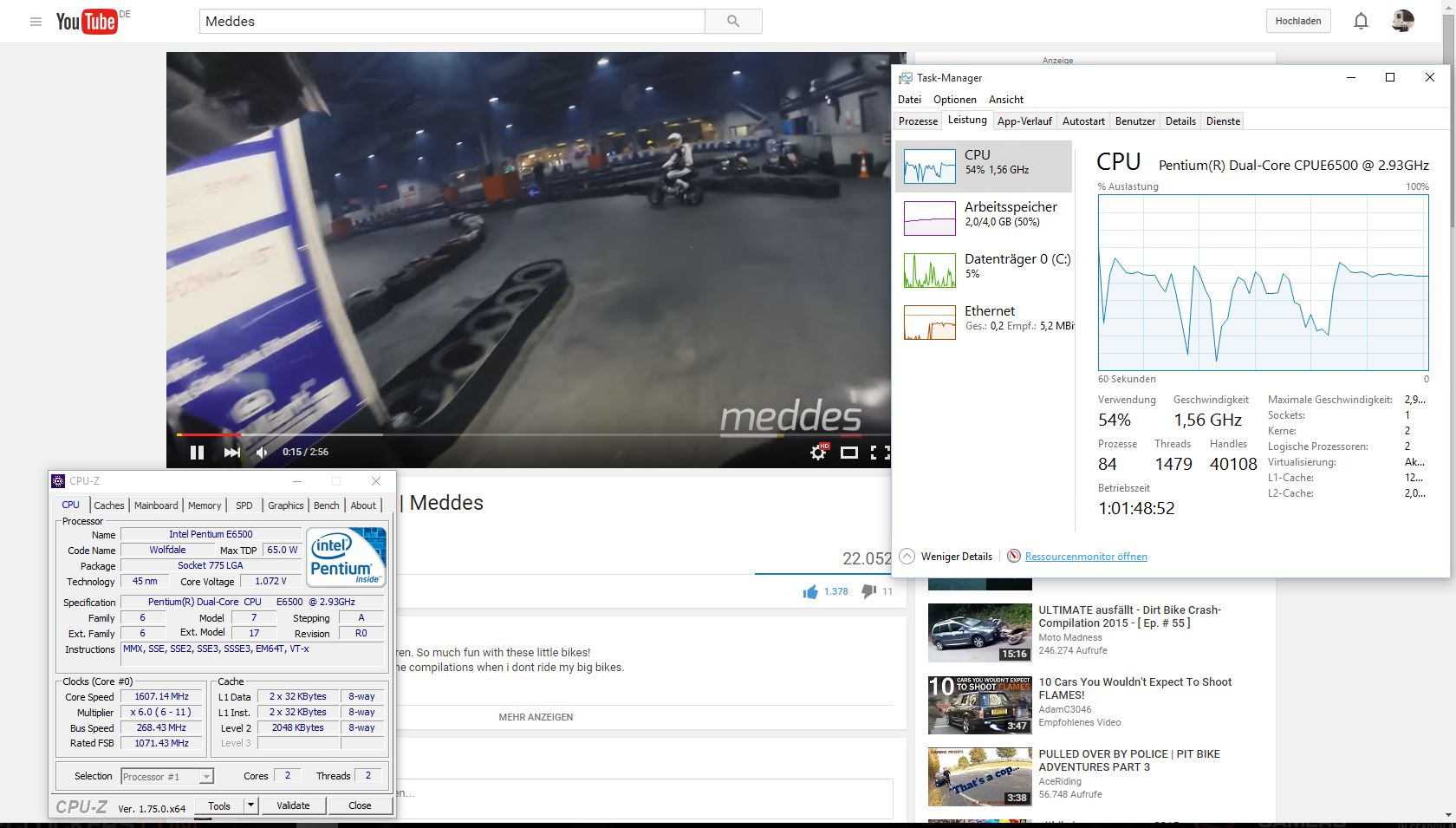The height and width of the screenshot is (828, 1456).
Task: Click the YouTube search magnifier button
Action: click(733, 22)
